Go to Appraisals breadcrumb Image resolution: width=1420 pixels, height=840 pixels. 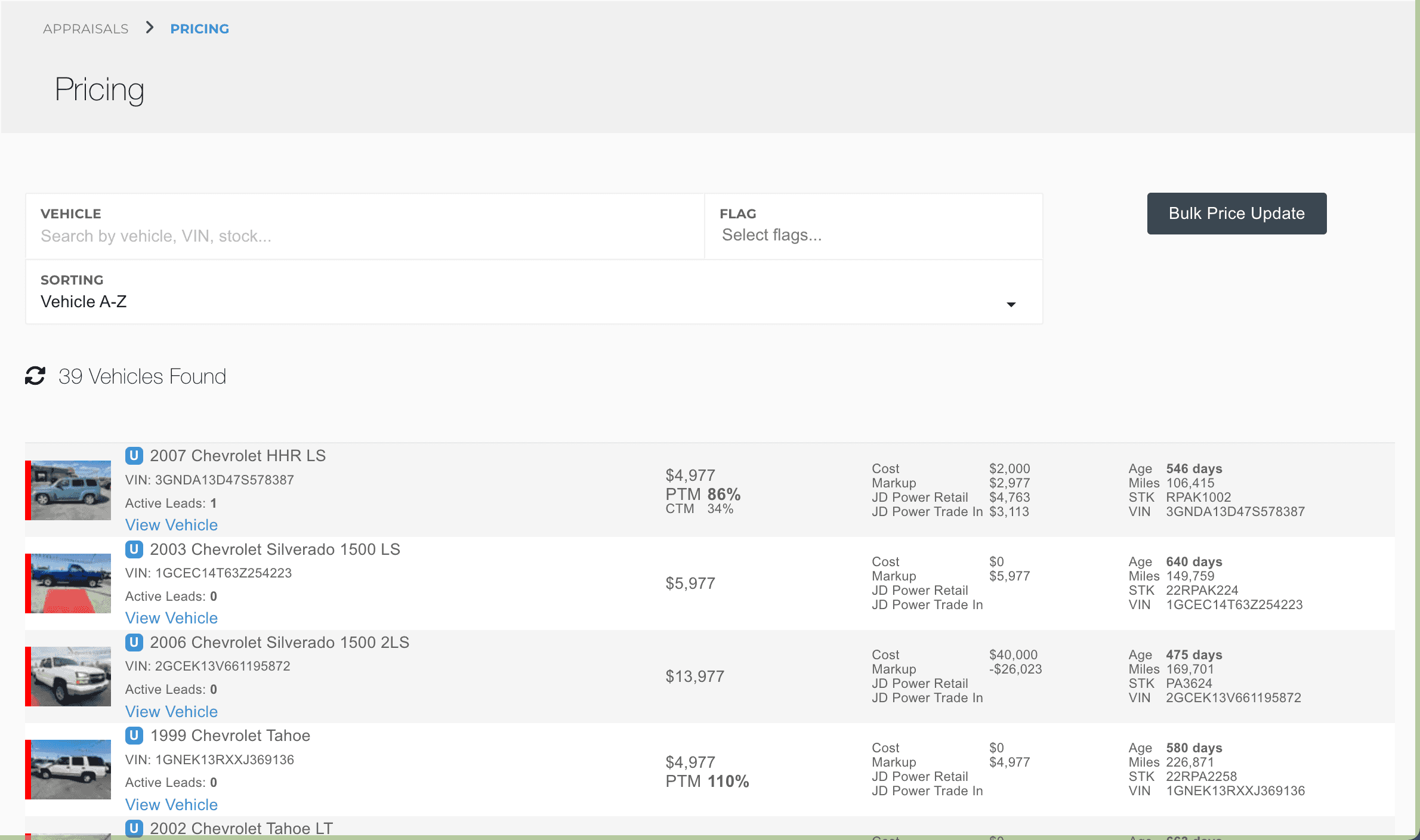click(x=86, y=29)
